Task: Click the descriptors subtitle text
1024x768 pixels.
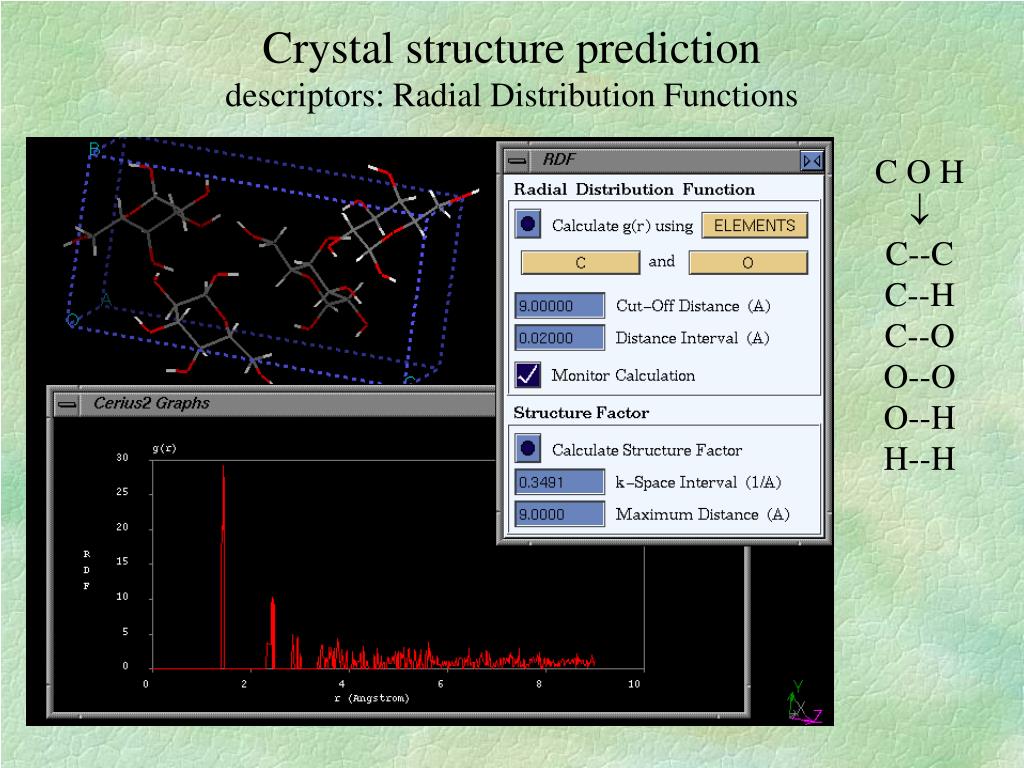Action: 511,95
